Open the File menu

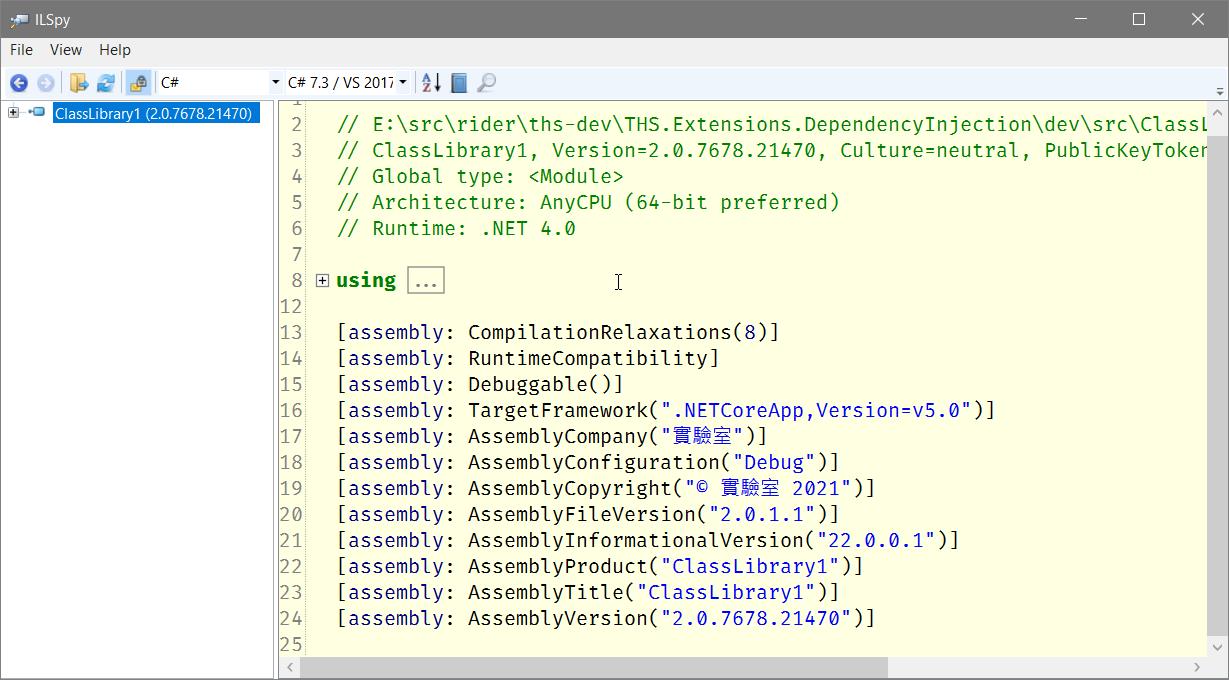point(21,50)
